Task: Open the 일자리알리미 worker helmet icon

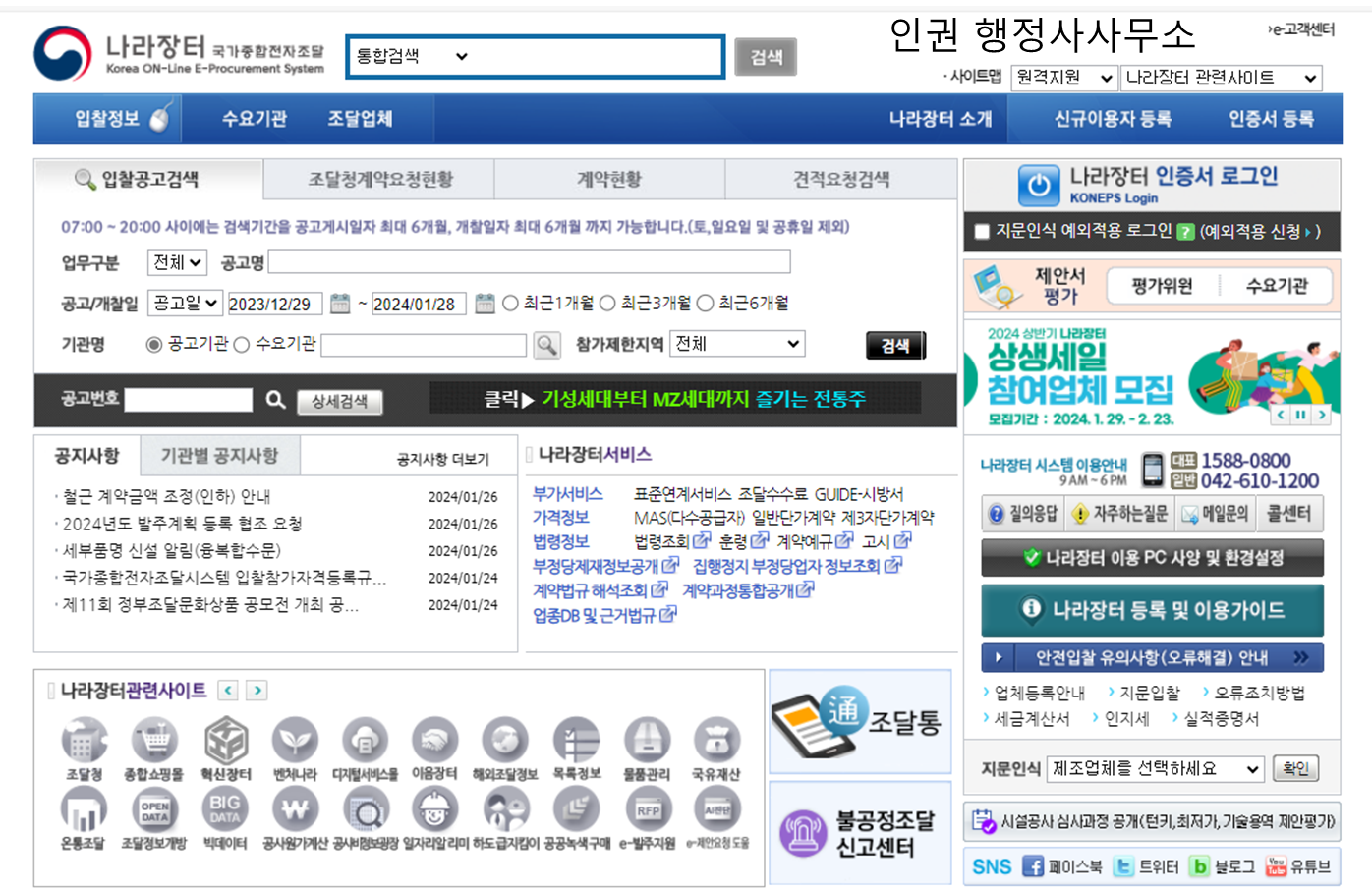Action: 434,810
